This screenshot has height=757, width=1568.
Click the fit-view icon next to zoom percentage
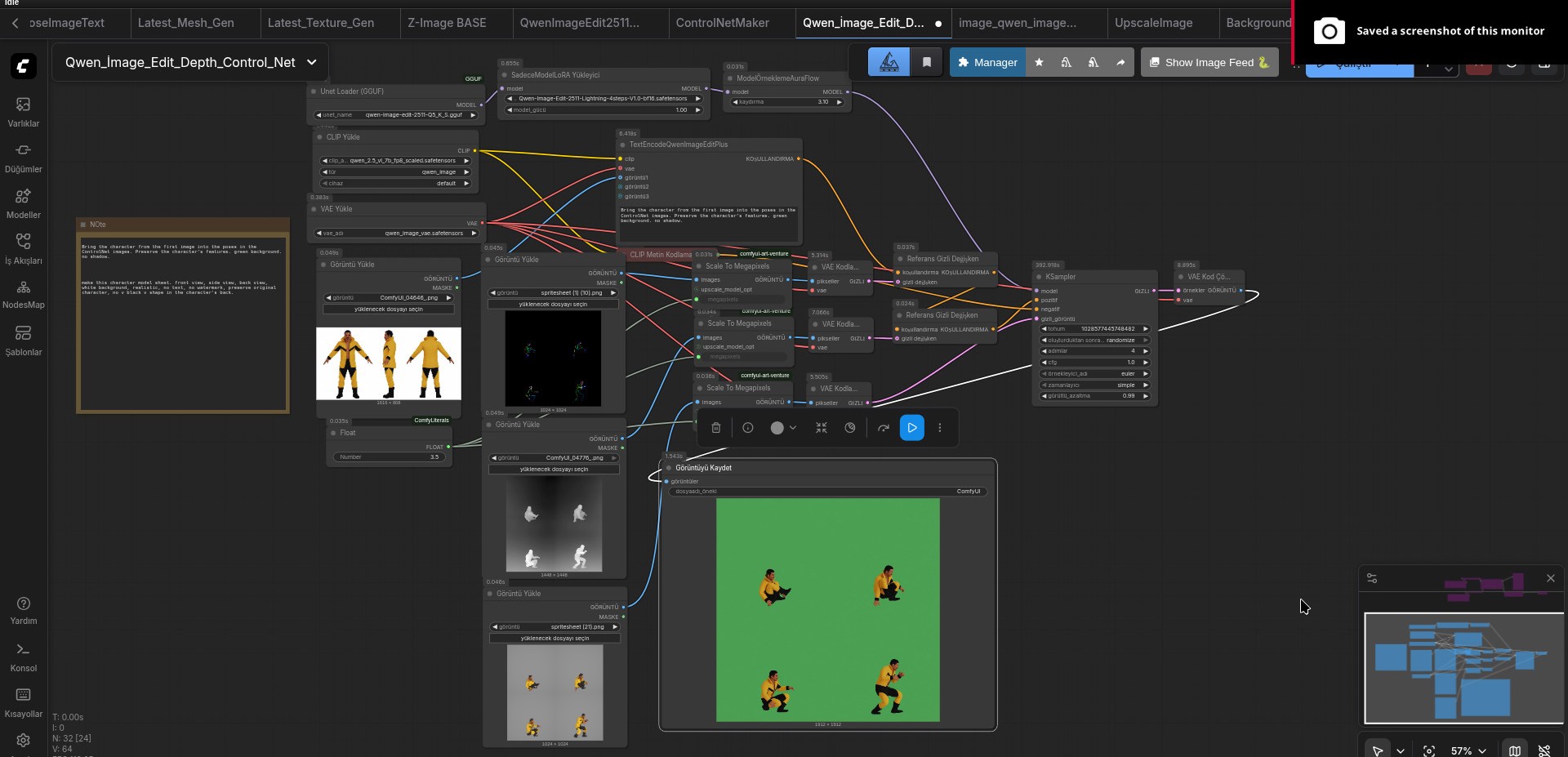click(1428, 750)
